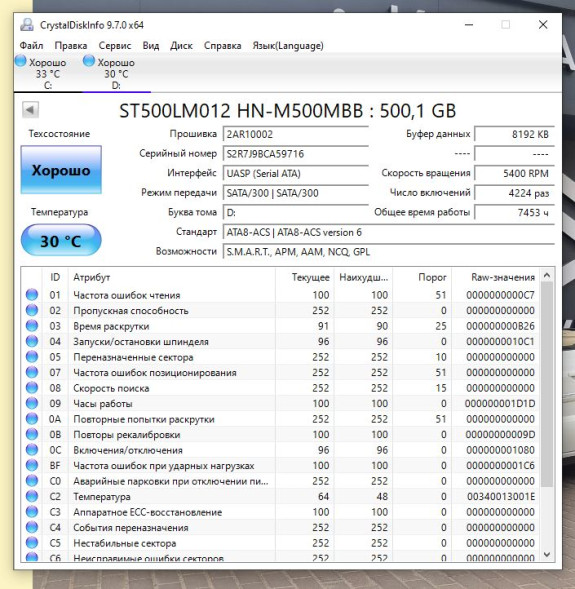Image resolution: width=575 pixels, height=589 pixels.
Task: Click the serial number field S2R7J9BCA59716
Action: tap(295, 154)
